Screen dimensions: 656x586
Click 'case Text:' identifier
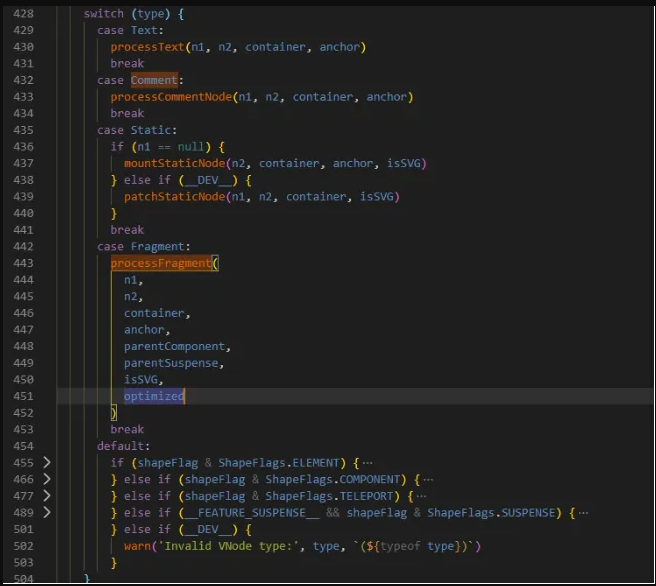point(144,31)
